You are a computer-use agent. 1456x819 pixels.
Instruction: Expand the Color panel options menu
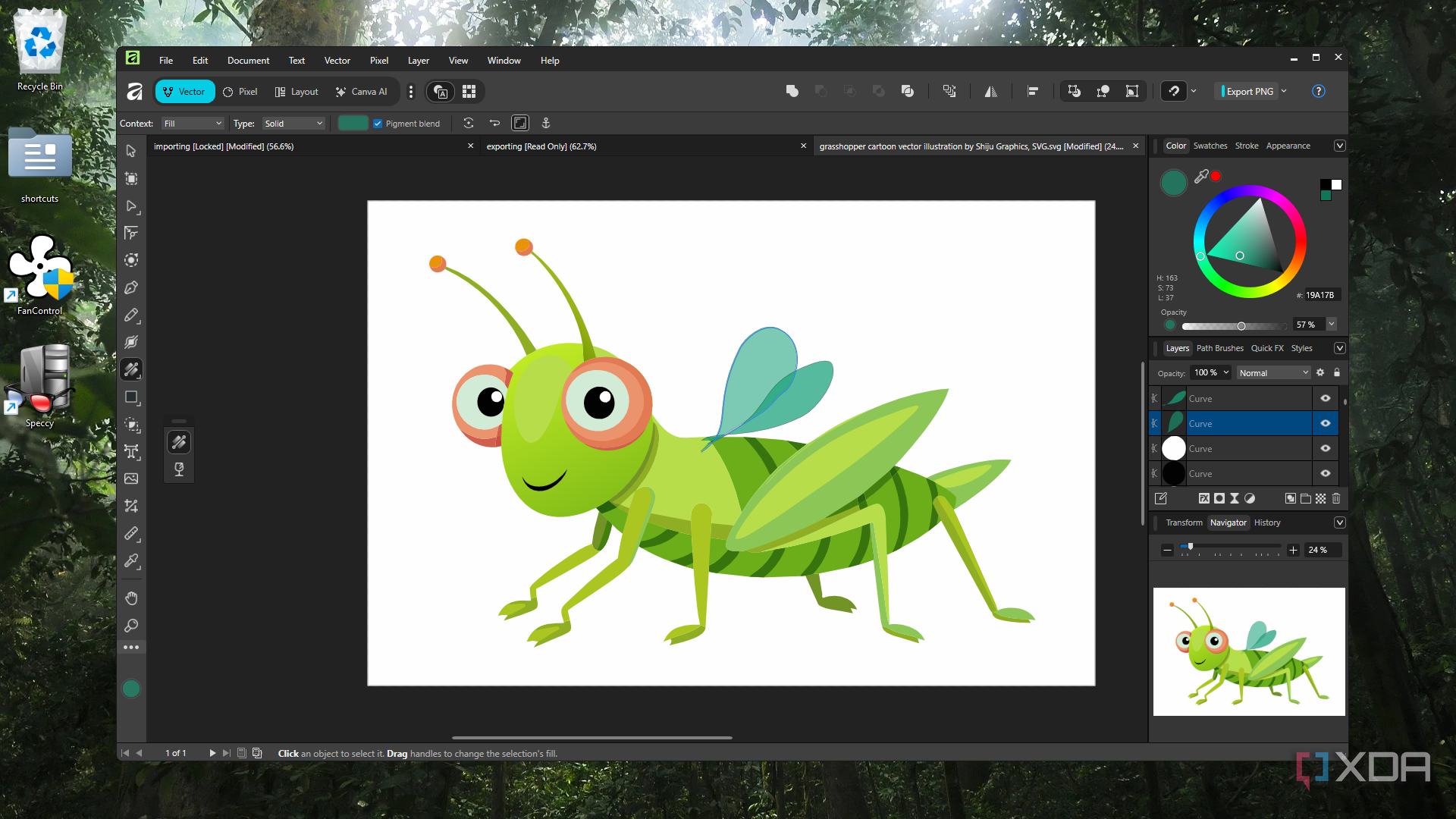pos(1340,146)
